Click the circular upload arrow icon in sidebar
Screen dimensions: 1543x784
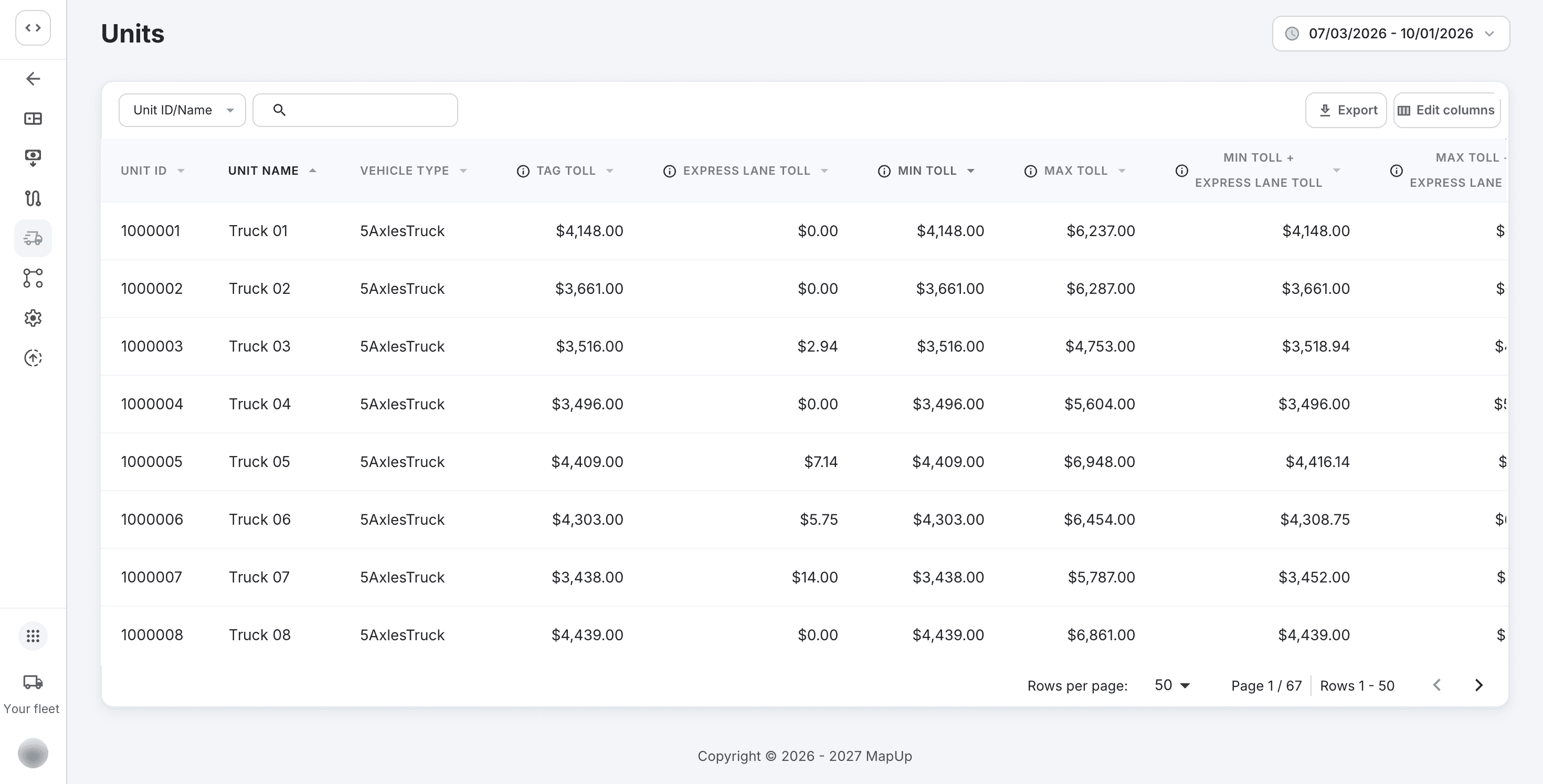click(x=33, y=358)
